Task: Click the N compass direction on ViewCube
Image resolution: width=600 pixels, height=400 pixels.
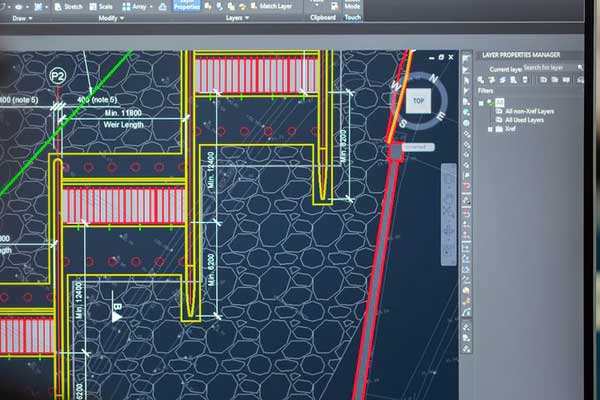Action: [x=433, y=78]
